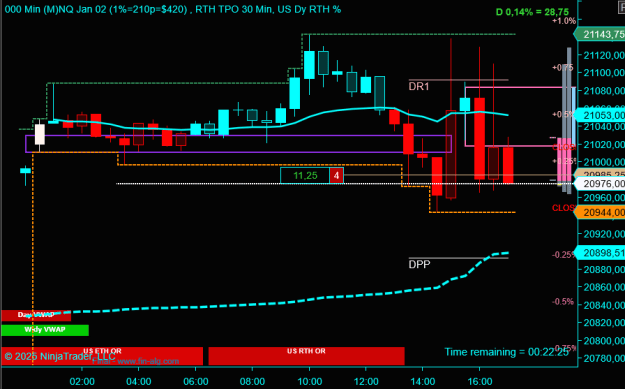Click the +0.25% percent level label
The height and width of the screenshot is (389, 625).
[564, 161]
